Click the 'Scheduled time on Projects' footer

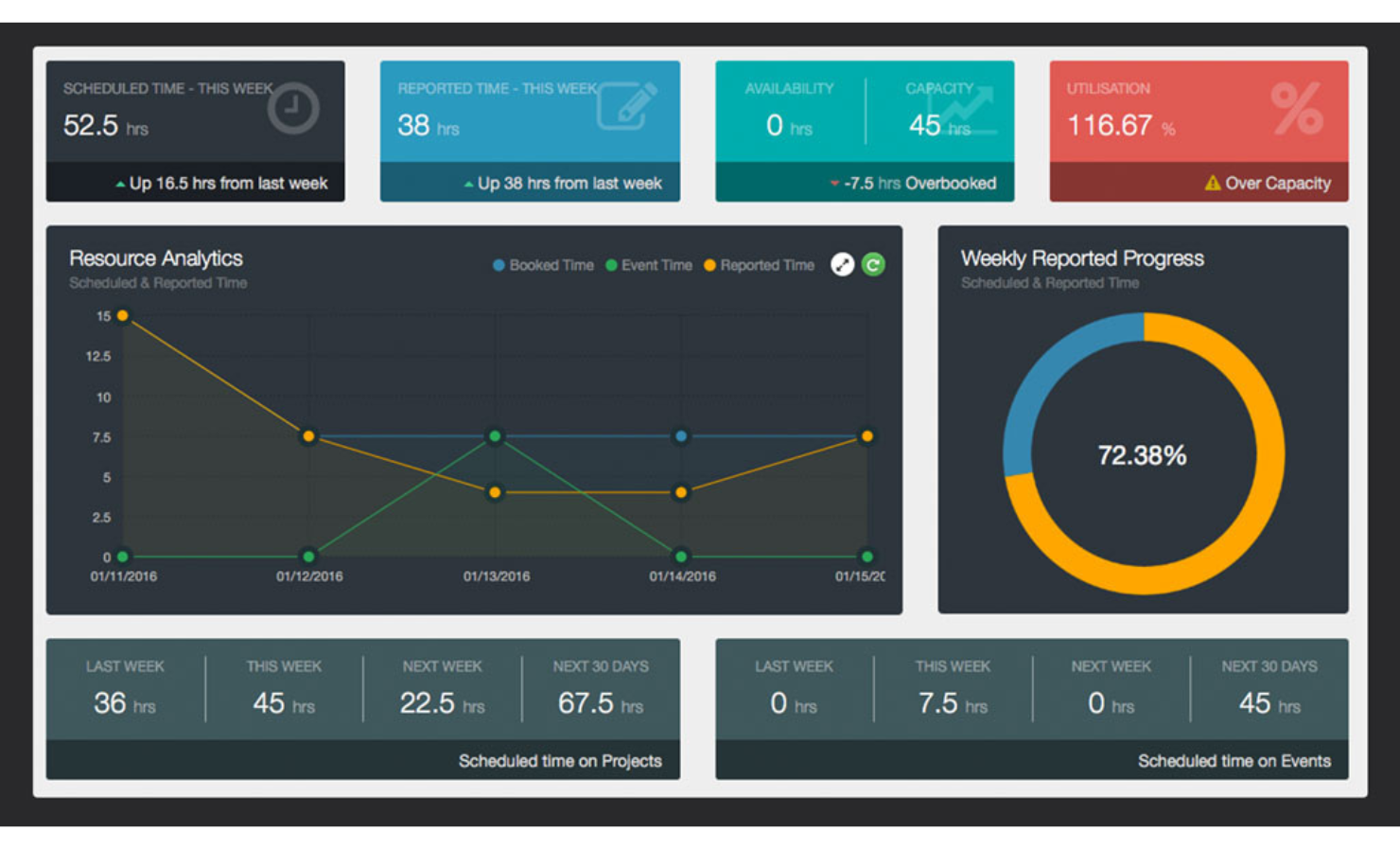[560, 761]
